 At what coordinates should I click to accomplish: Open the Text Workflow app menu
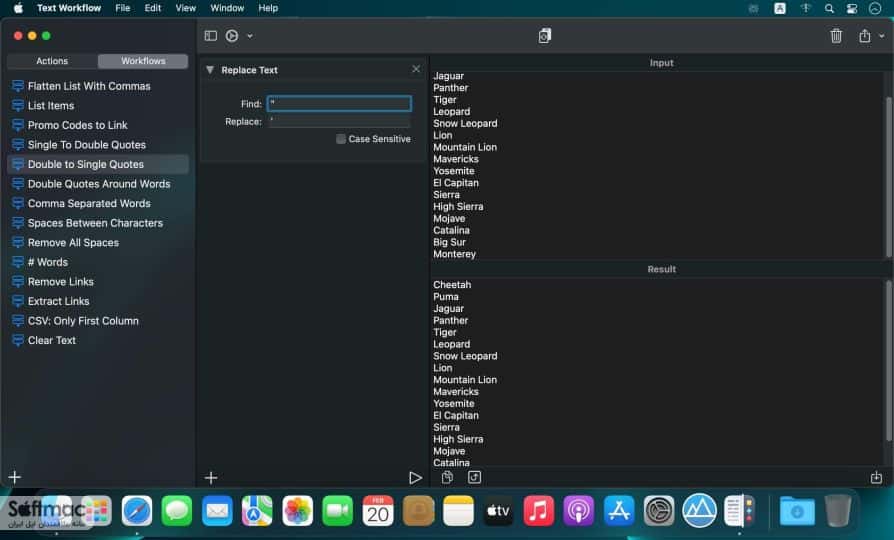click(x=69, y=8)
